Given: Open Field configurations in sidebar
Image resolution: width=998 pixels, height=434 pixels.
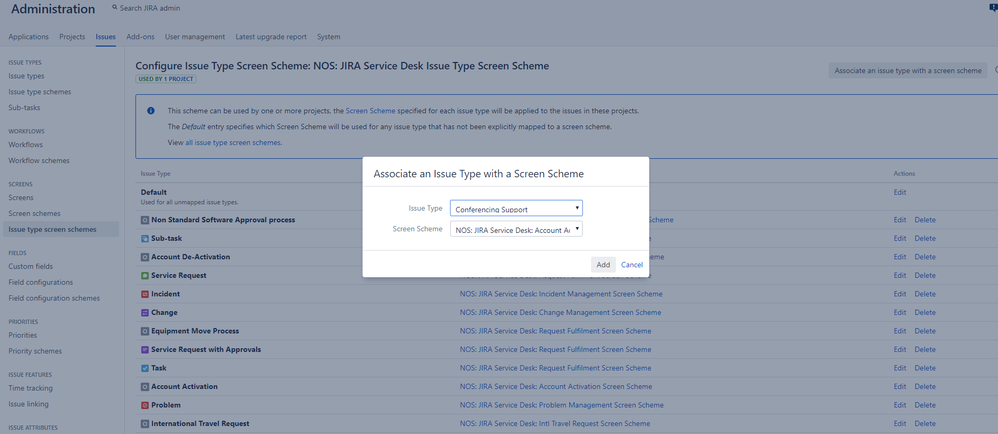Looking at the screenshot, I should pyautogui.click(x=41, y=283).
